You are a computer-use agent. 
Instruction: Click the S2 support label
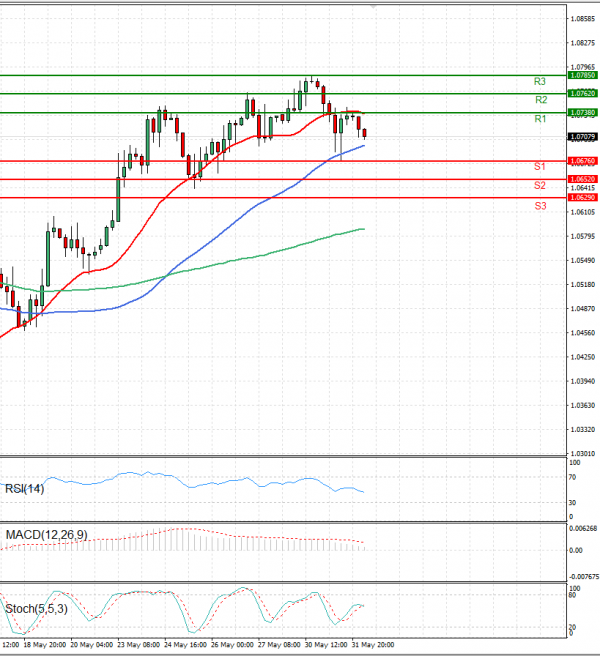[539, 186]
